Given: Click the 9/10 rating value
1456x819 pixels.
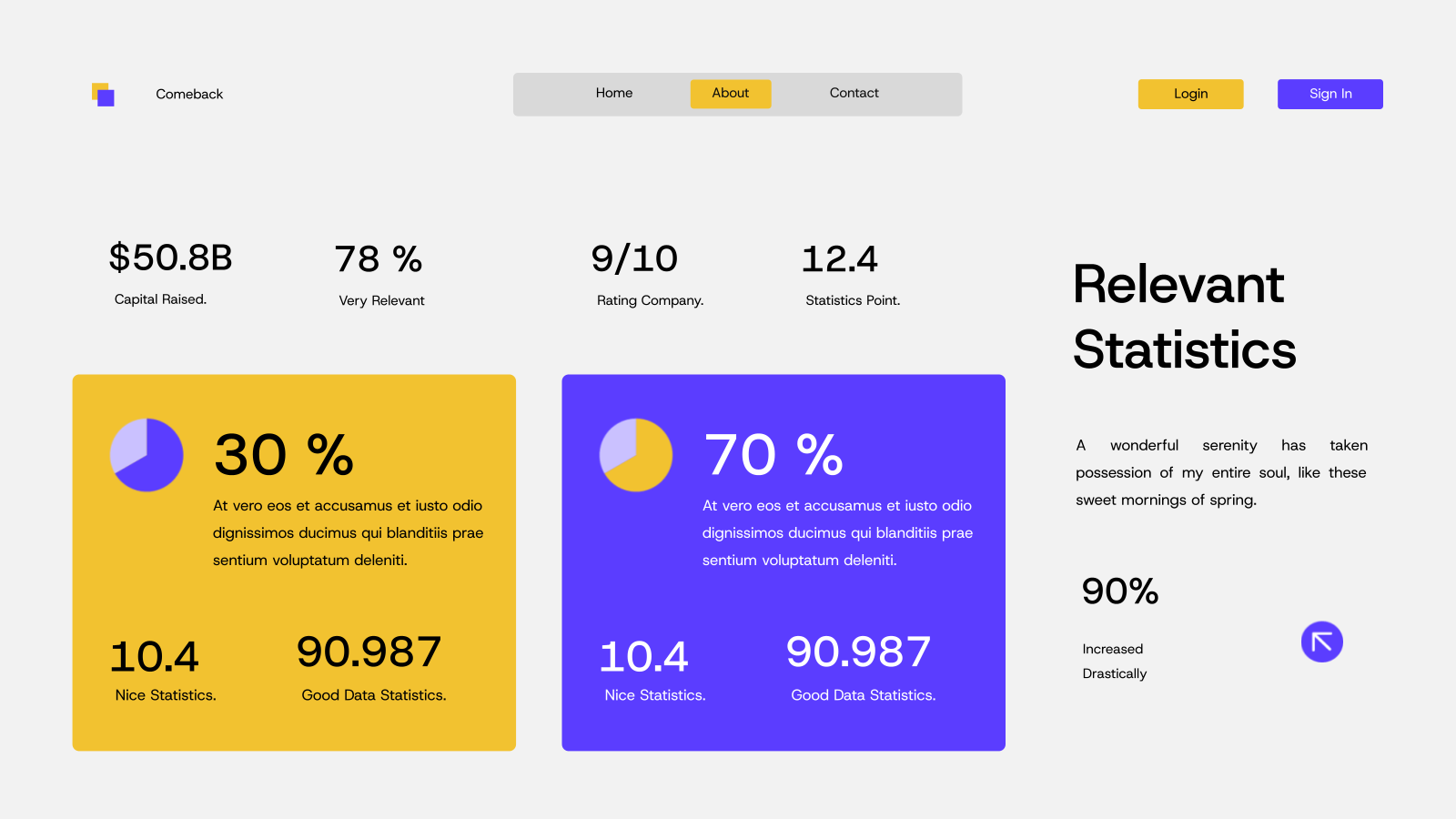Looking at the screenshot, I should (x=634, y=259).
